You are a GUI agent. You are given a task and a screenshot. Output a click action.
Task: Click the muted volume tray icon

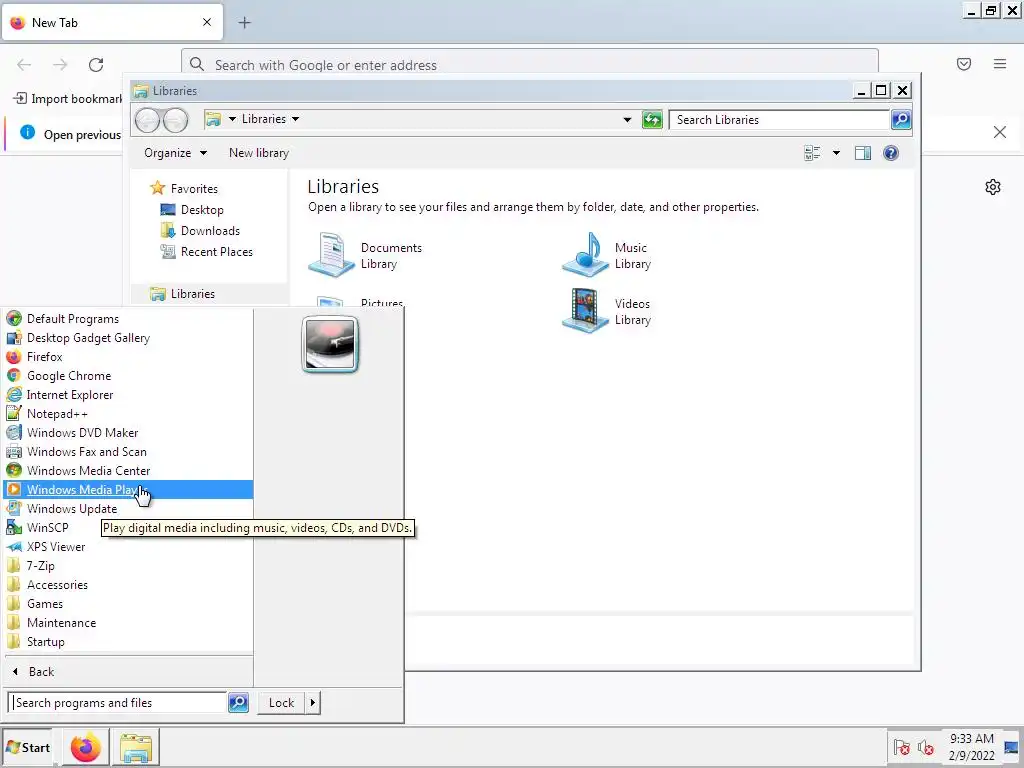[925, 748]
